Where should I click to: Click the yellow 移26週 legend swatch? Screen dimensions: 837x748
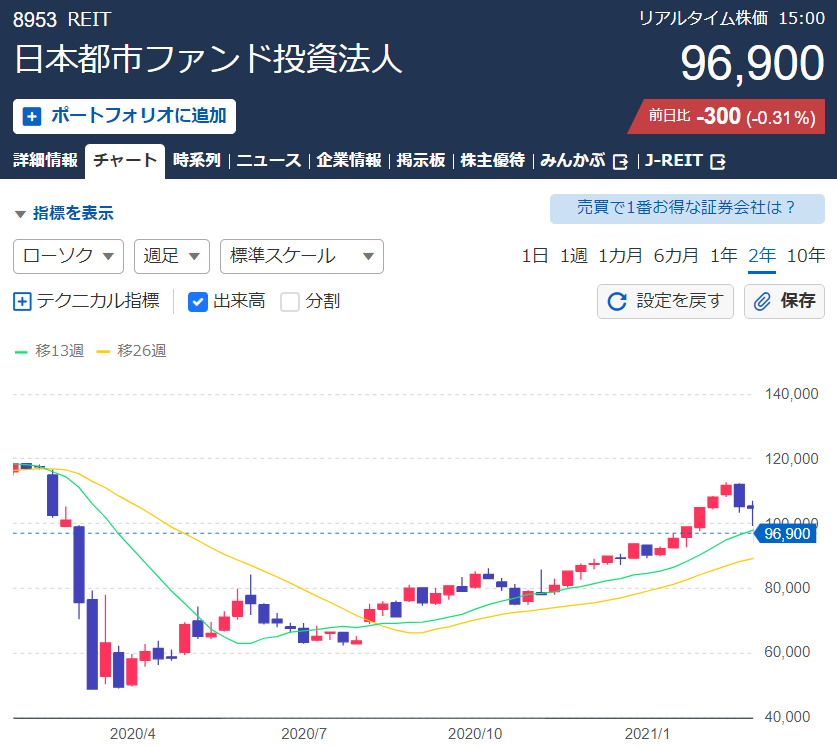(103, 352)
